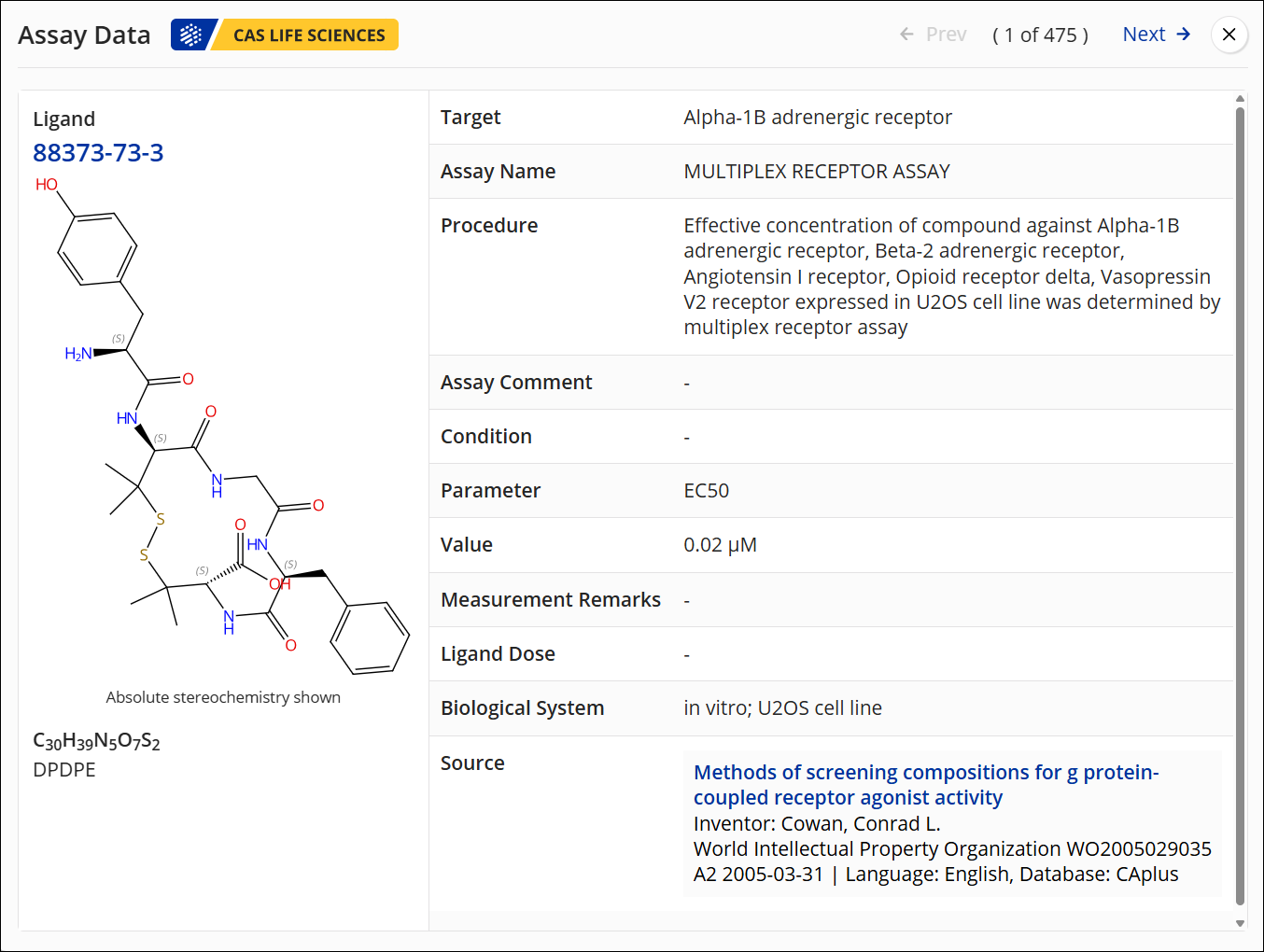
Task: Click the '0.02 µM' value
Action: click(x=720, y=545)
